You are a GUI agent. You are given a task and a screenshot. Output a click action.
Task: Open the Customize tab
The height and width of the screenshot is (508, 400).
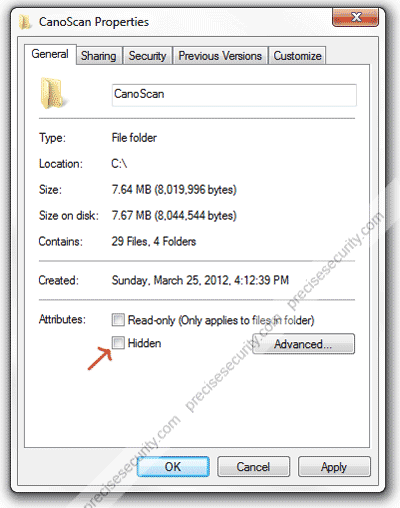[x=297, y=56]
